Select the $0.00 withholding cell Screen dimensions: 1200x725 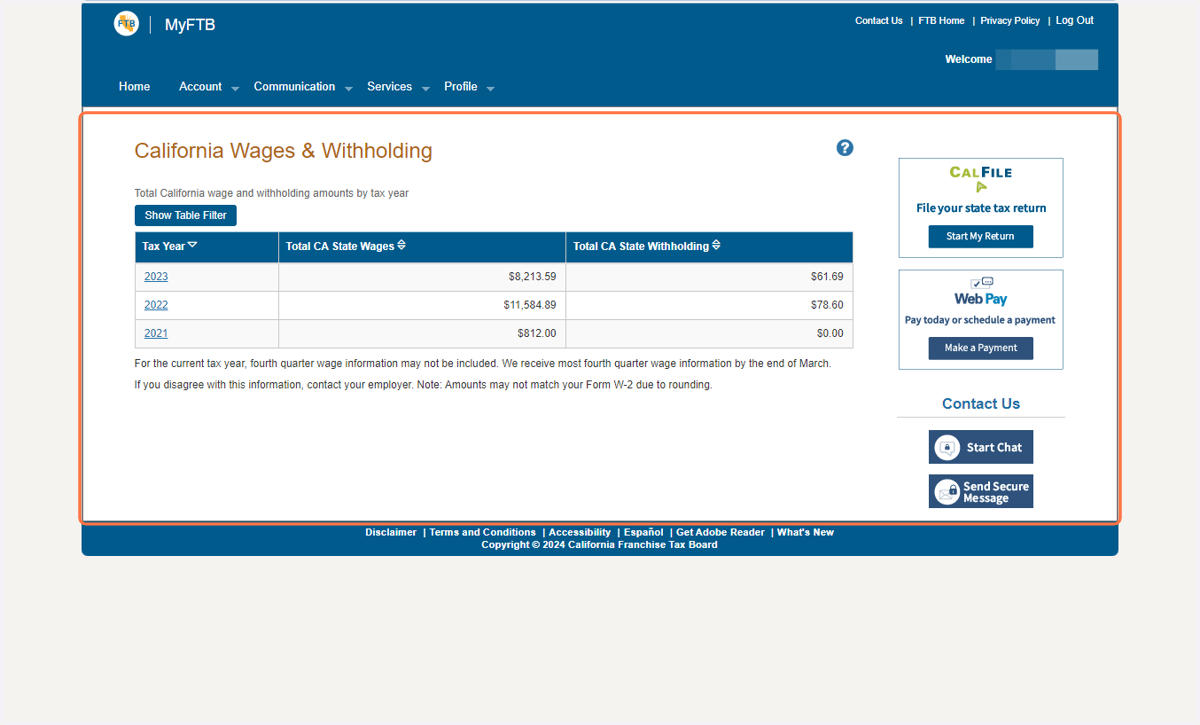pos(709,333)
